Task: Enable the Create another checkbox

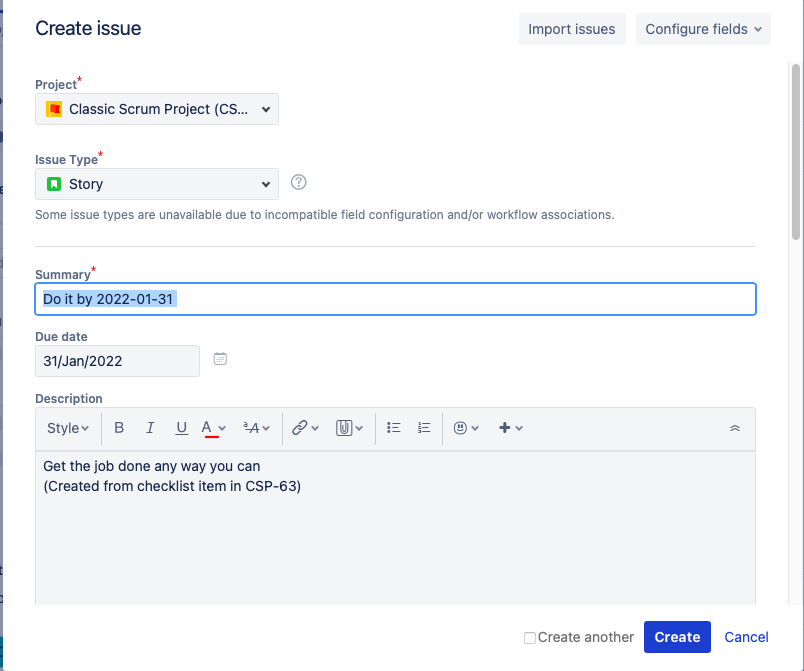Action: click(x=530, y=637)
